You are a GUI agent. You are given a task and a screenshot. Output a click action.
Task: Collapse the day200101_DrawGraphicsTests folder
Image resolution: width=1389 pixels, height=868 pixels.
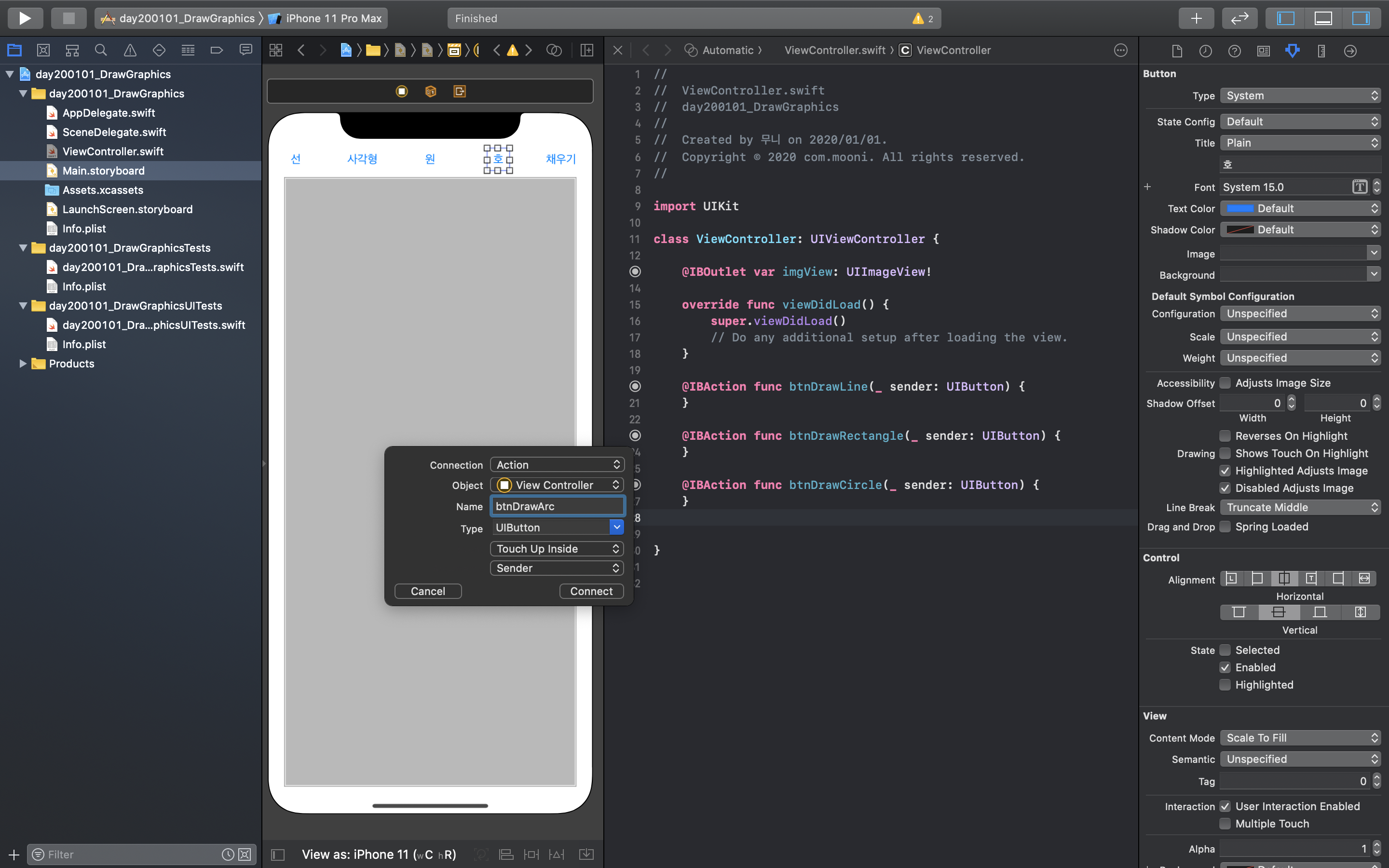pyautogui.click(x=23, y=248)
